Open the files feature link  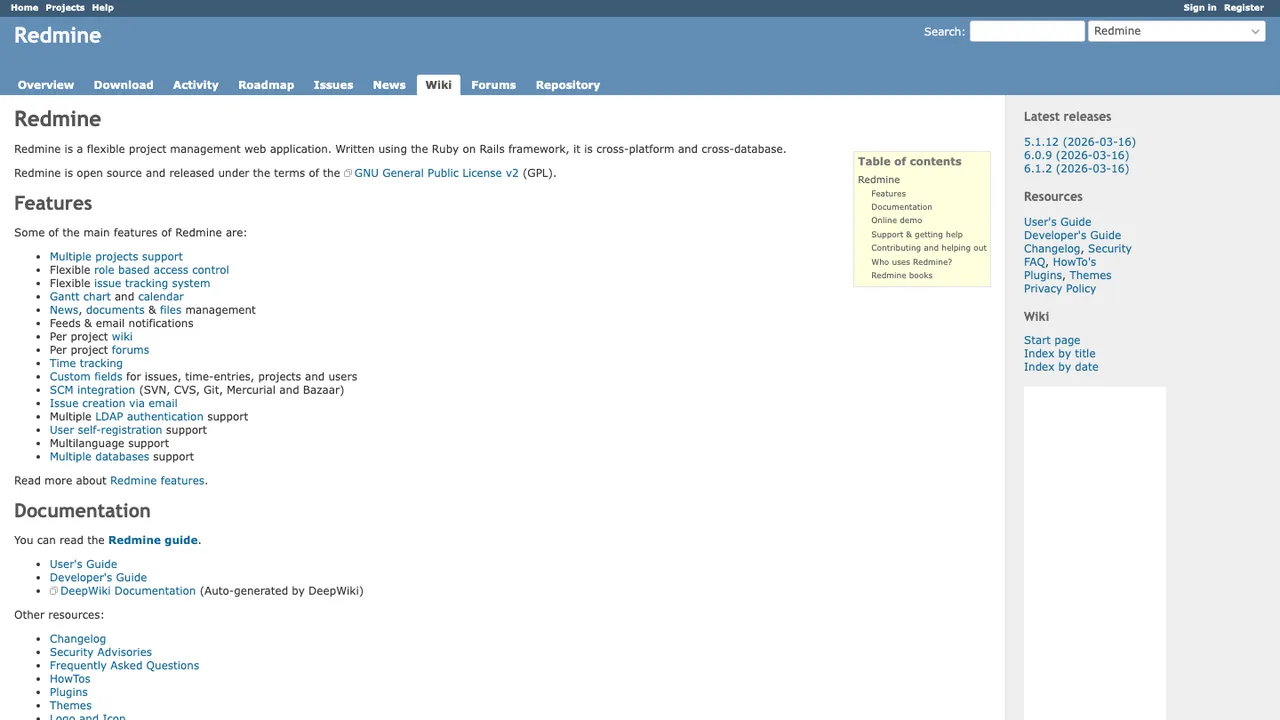[x=171, y=310]
